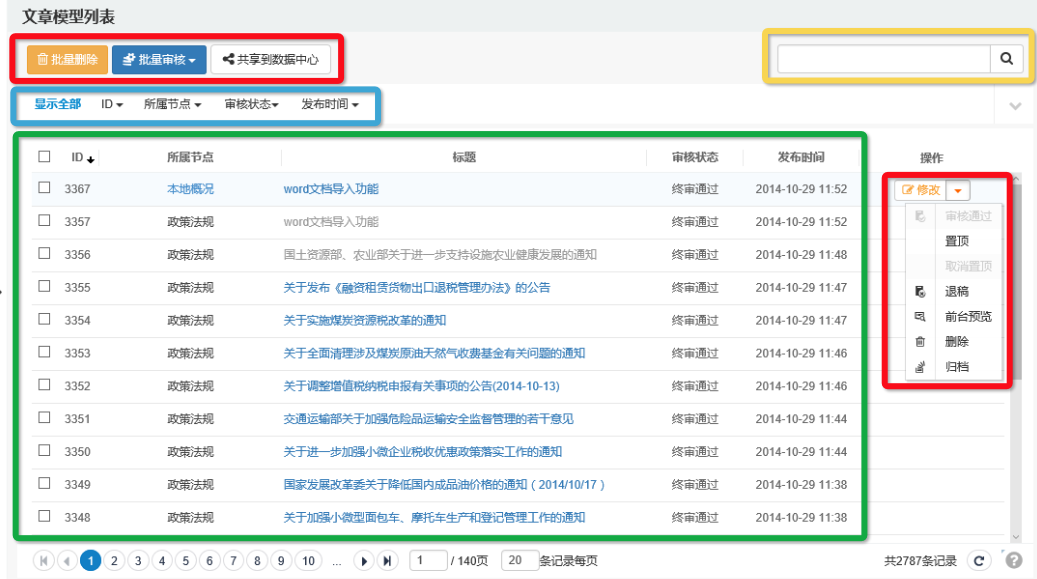Click the vertical scrollbar of the table
Screen dimensions: 1037x579
coord(1017,300)
